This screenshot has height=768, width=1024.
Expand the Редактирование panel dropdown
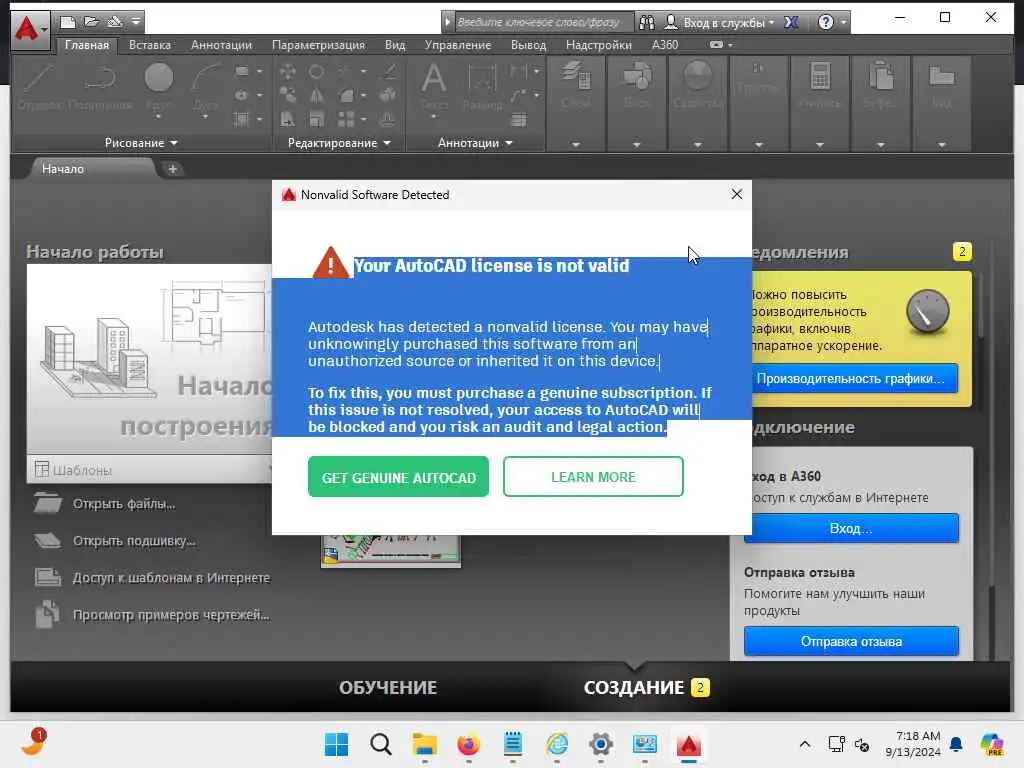(339, 142)
